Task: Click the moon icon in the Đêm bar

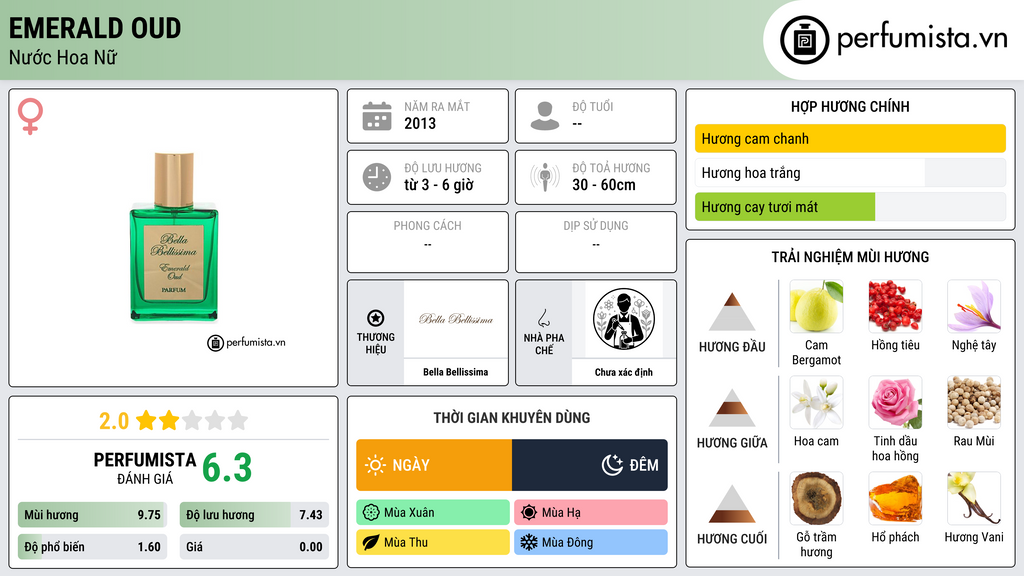Action: tap(612, 465)
